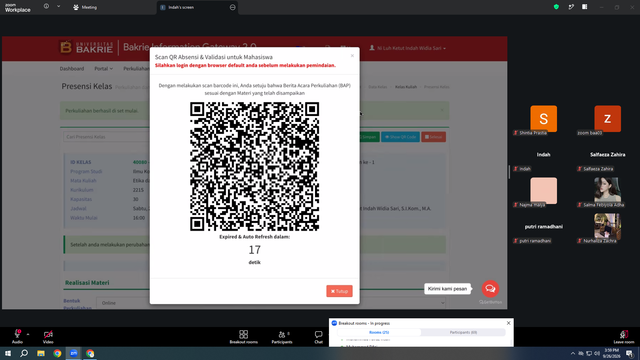Close the QR modal with Tutup button
Viewport: 640px width, 360px height.
339,291
